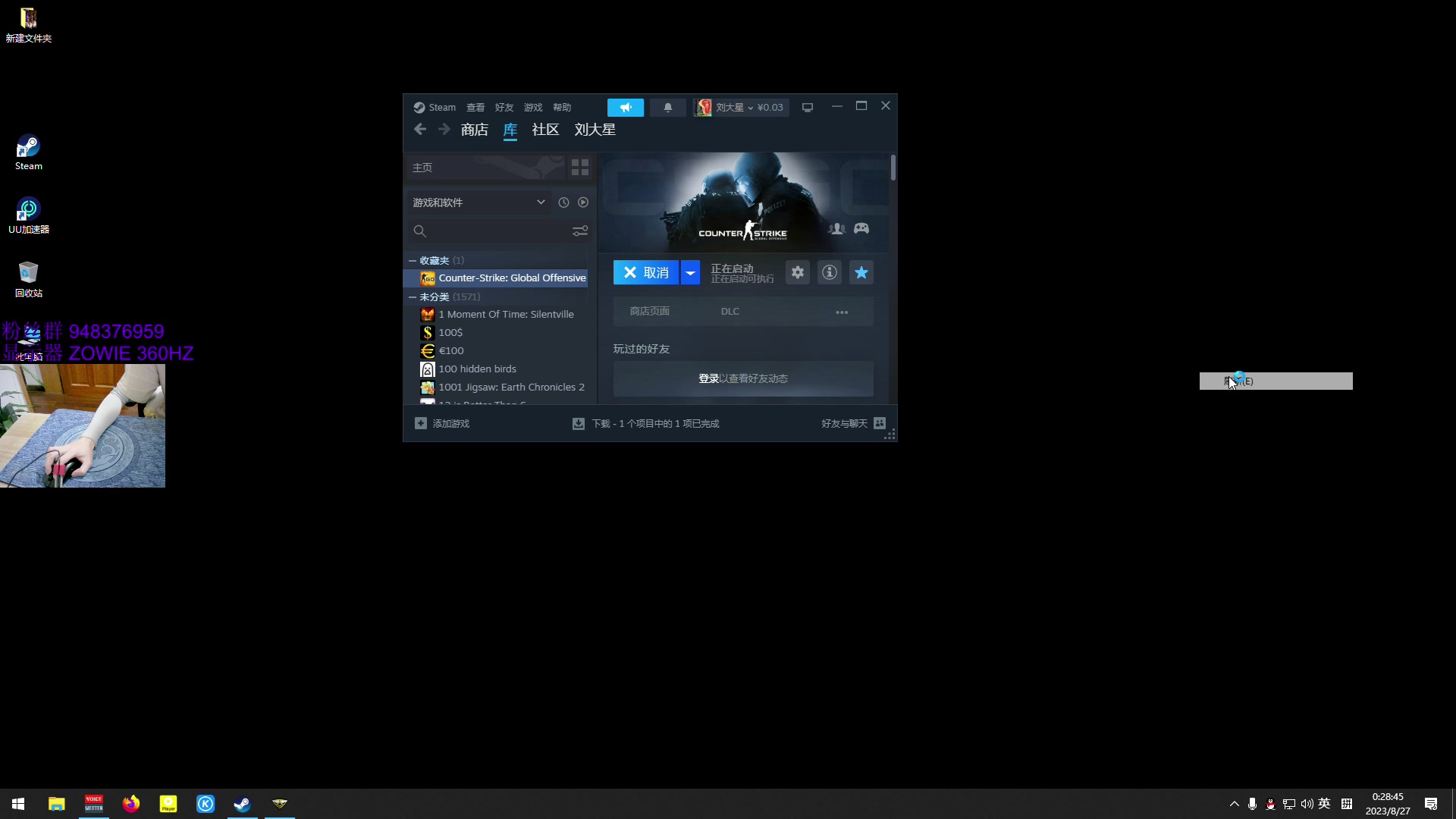Open the 下载 status in the bottom bar
The width and height of the screenshot is (1456, 819).
coord(645,423)
